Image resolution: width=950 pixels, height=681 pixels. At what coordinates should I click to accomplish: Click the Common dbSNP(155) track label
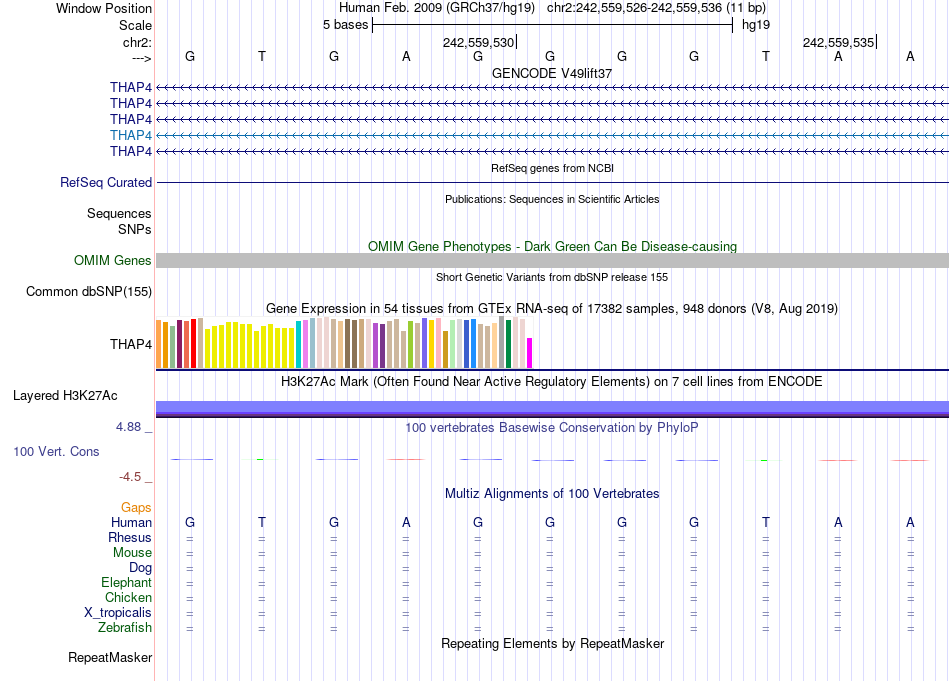coord(89,291)
